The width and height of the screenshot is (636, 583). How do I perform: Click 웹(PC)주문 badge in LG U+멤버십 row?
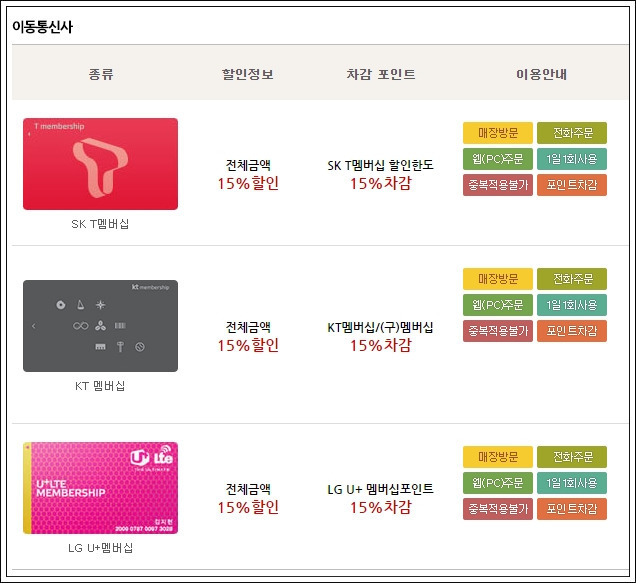(498, 483)
